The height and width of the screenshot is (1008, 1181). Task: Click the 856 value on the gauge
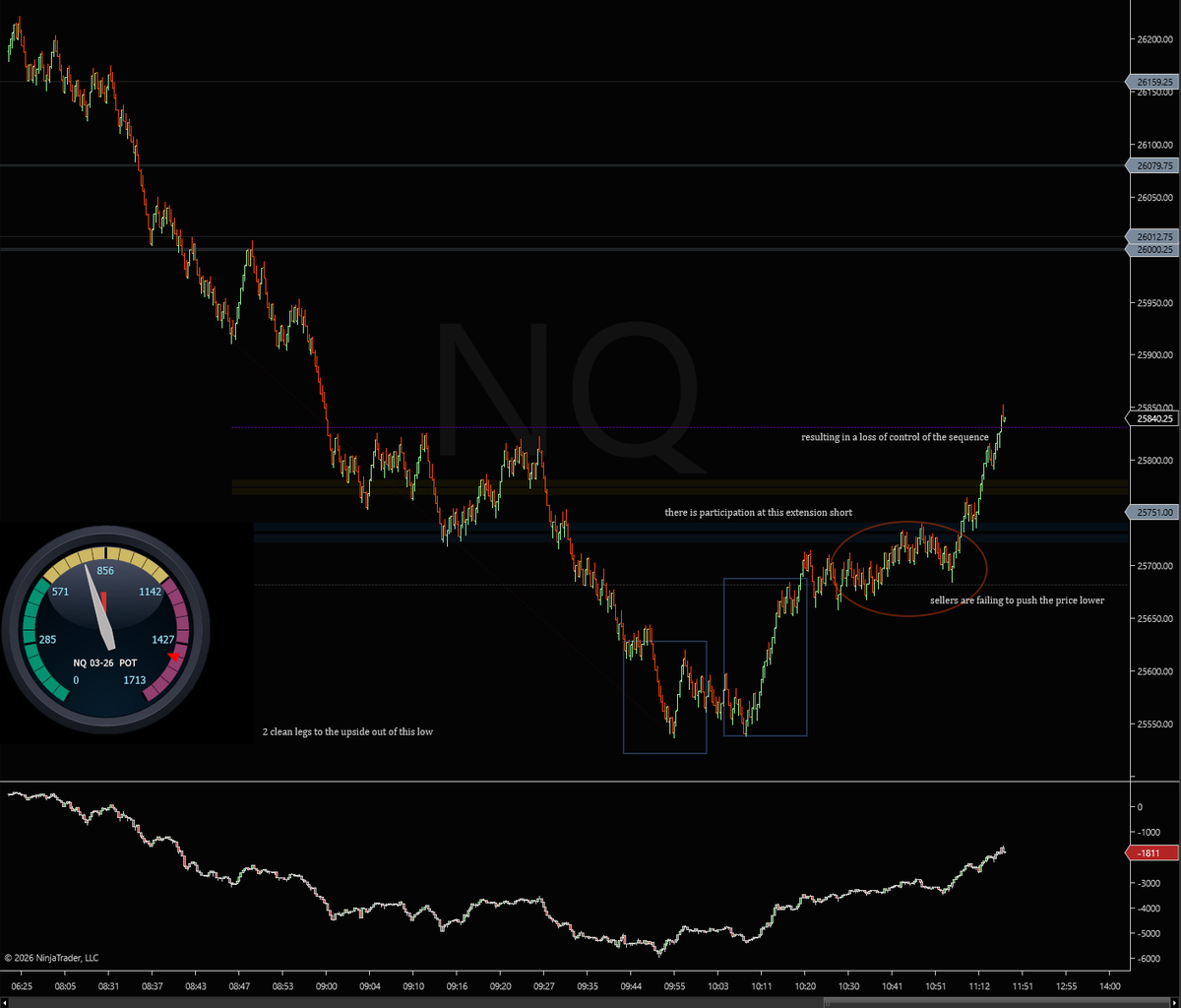[x=105, y=571]
